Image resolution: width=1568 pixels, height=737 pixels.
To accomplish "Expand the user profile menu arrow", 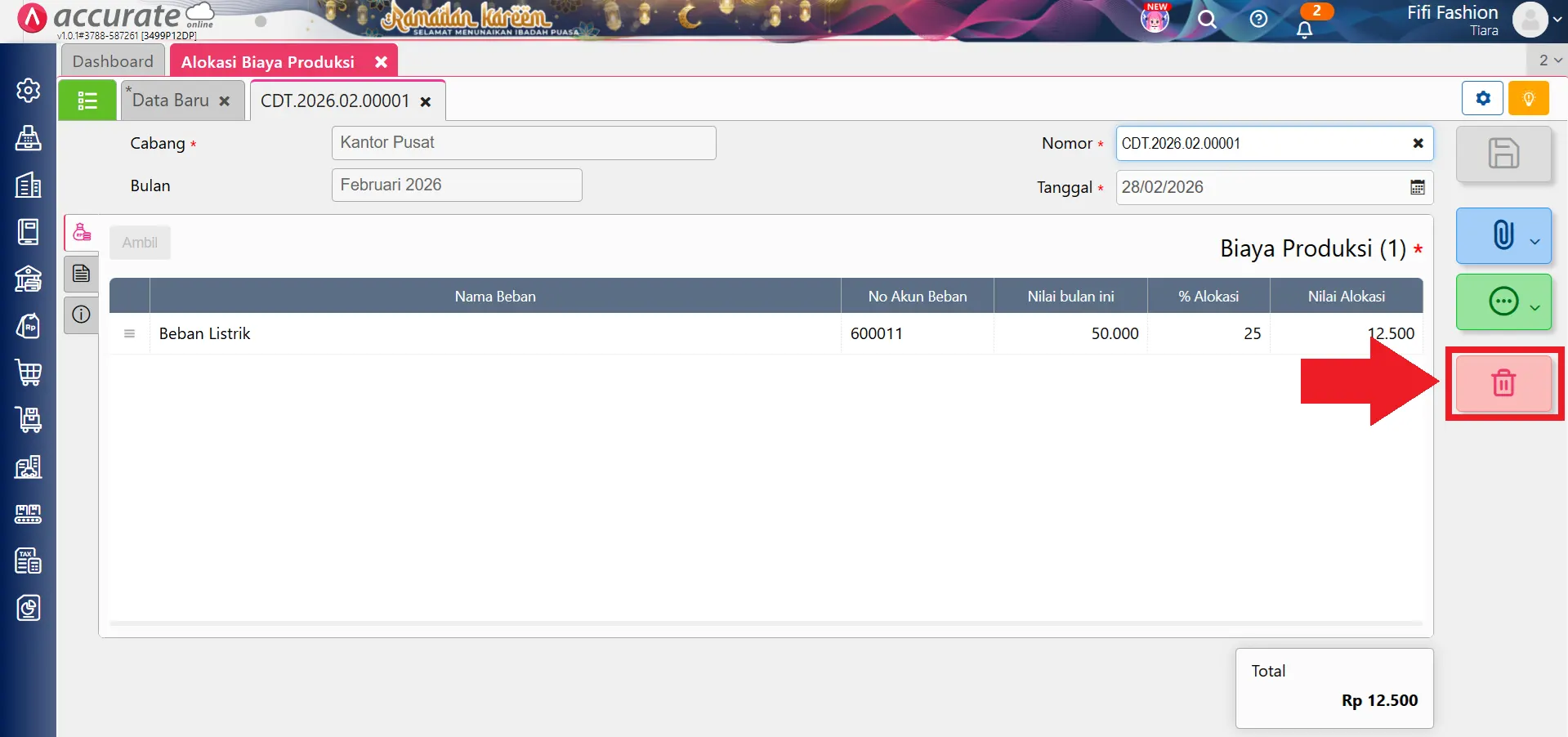I will click(1557, 20).
